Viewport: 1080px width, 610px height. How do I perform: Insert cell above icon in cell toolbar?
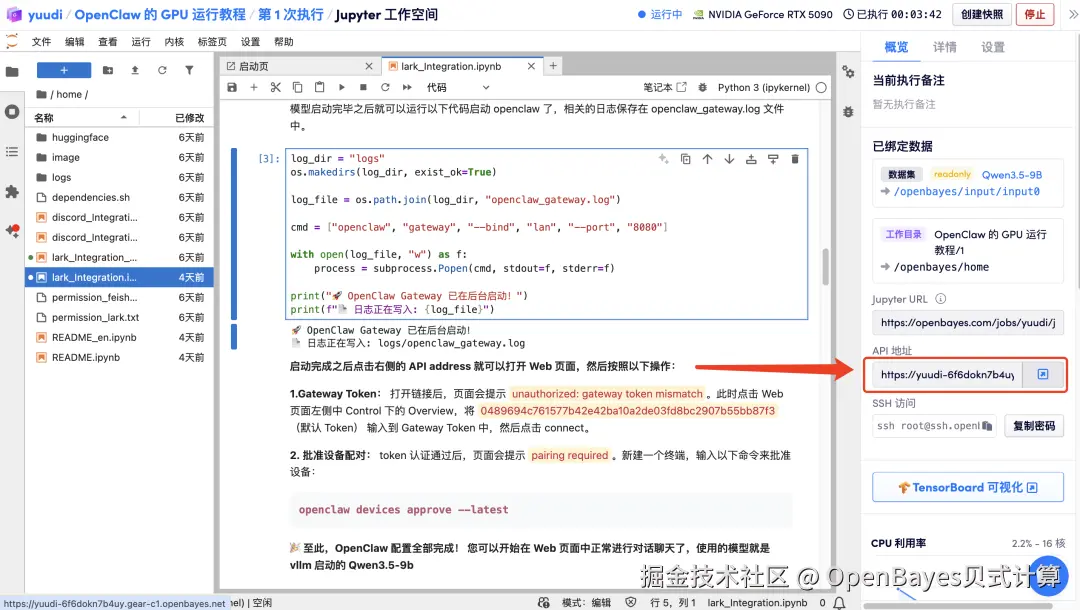click(x=751, y=159)
